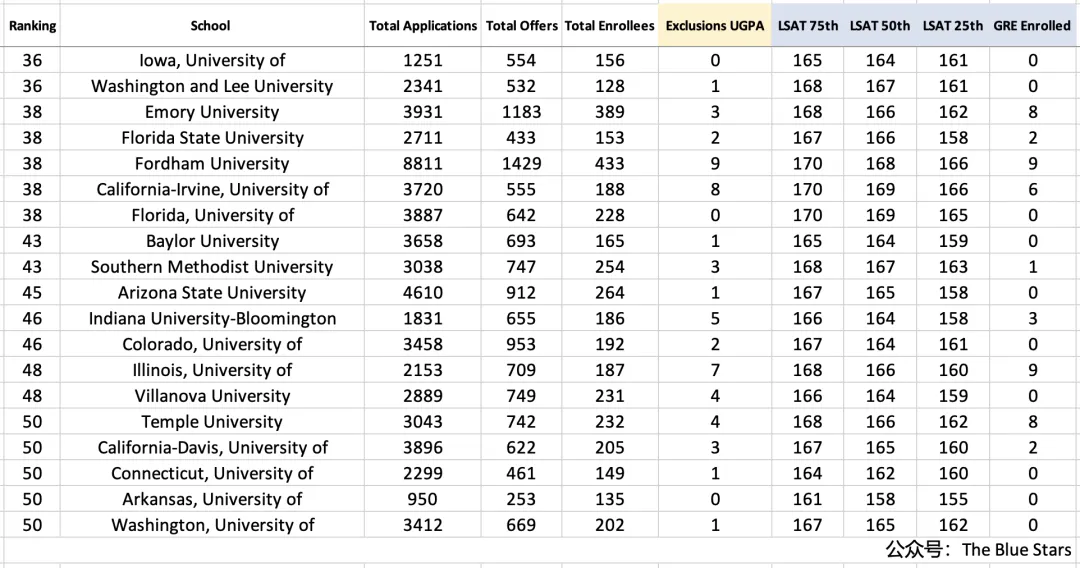Select Indiana-Bloomington's total offers value 655
This screenshot has height=568, width=1080.
click(x=521, y=319)
